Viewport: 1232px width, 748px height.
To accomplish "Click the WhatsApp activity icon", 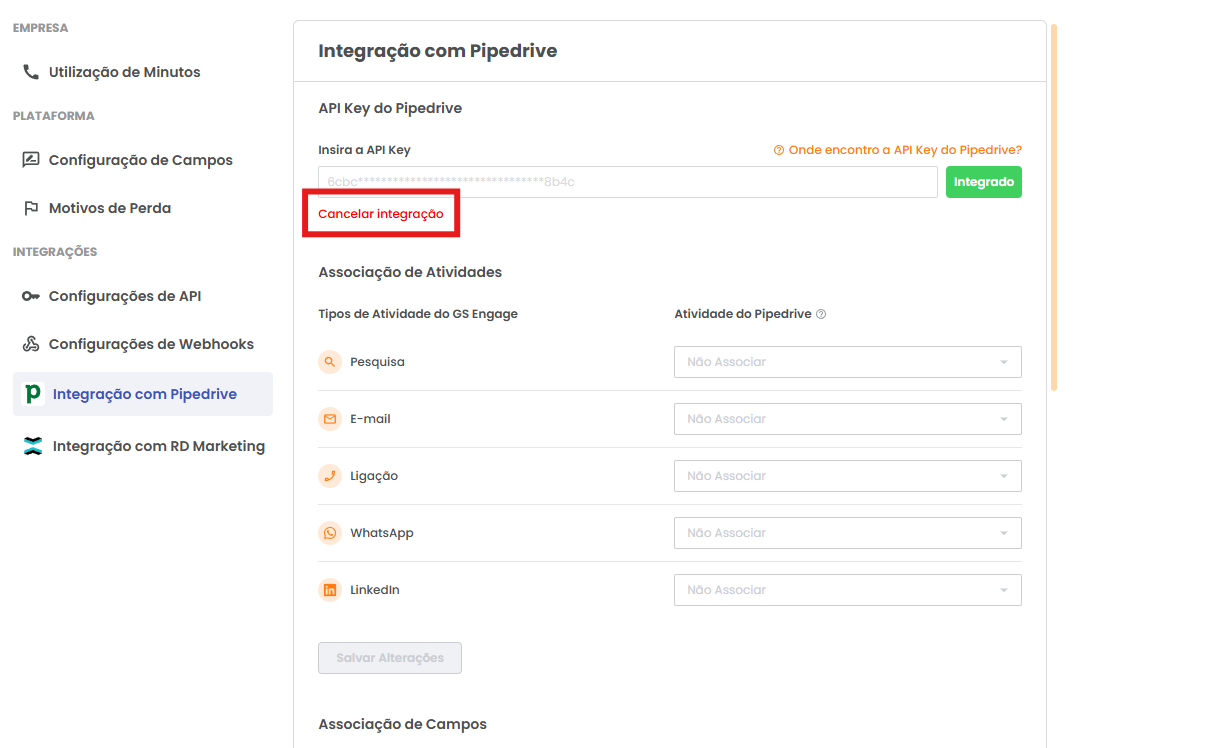I will (x=330, y=533).
